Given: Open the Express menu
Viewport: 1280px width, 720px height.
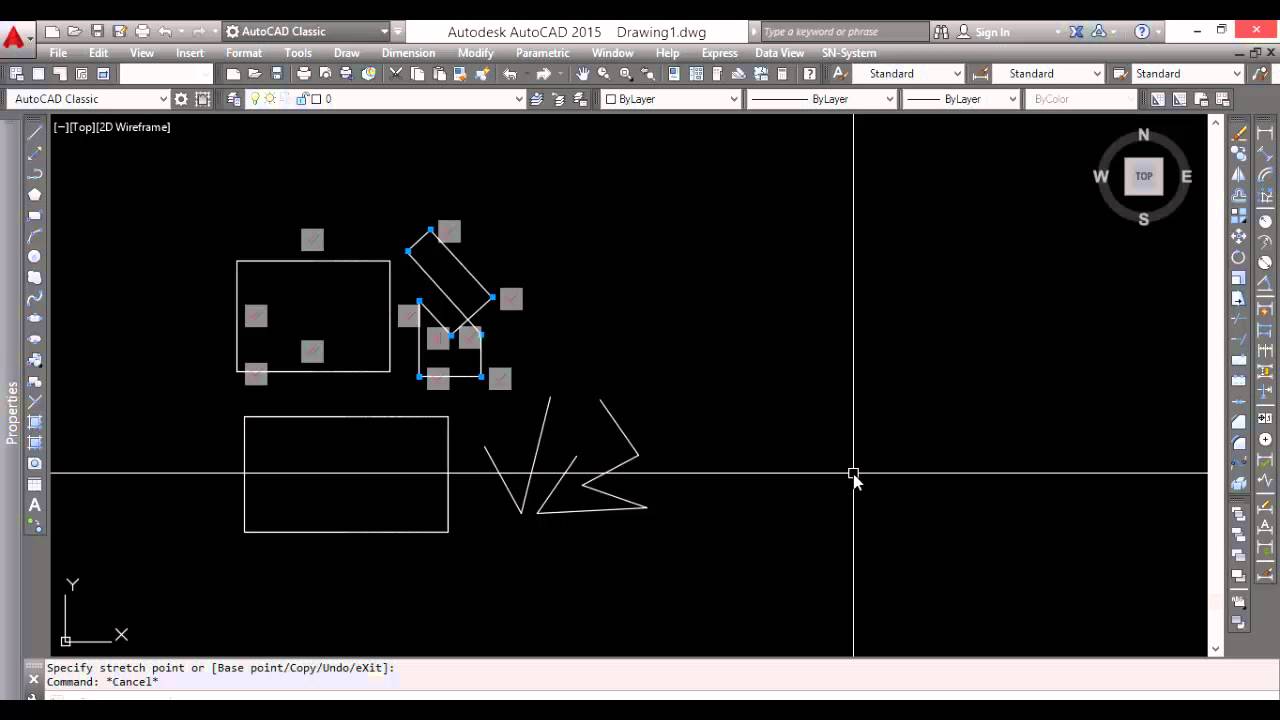Looking at the screenshot, I should 719,53.
